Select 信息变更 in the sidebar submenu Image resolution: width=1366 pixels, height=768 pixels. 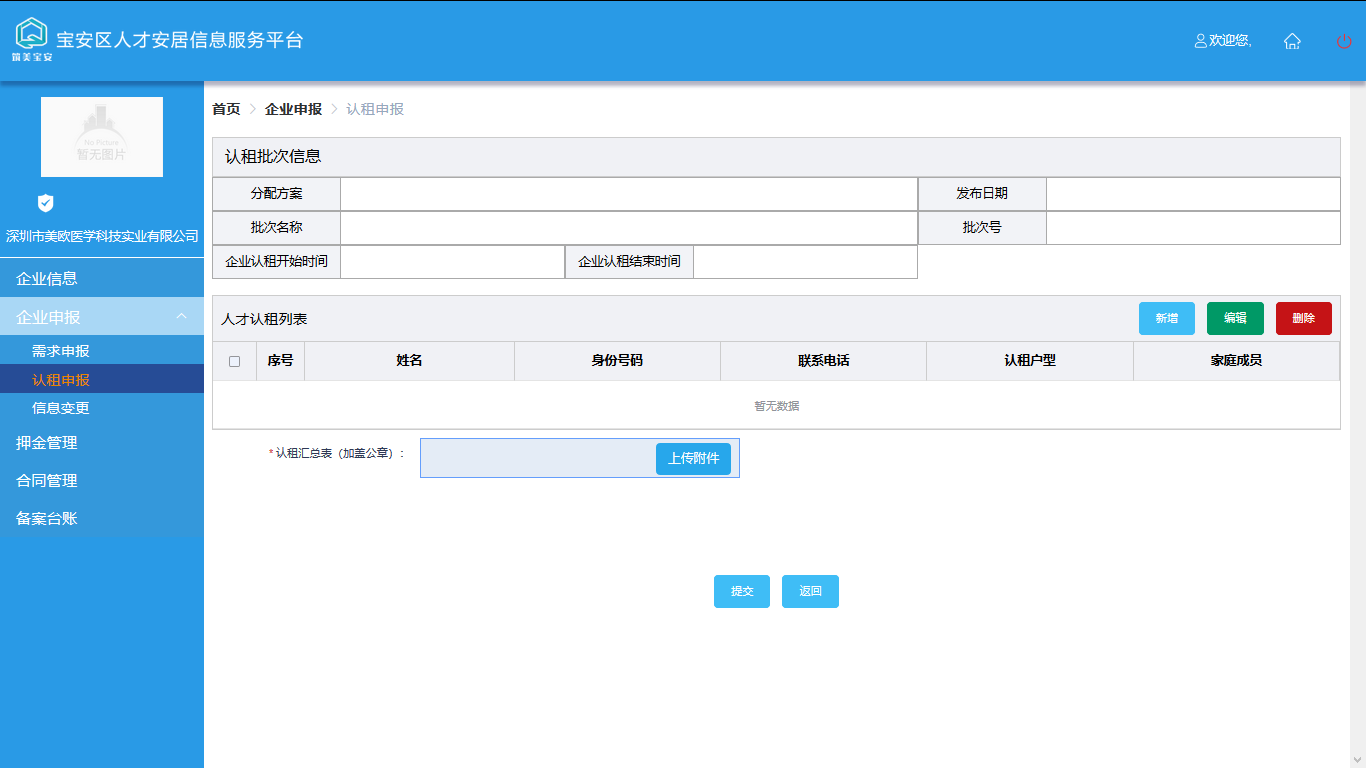click(61, 408)
